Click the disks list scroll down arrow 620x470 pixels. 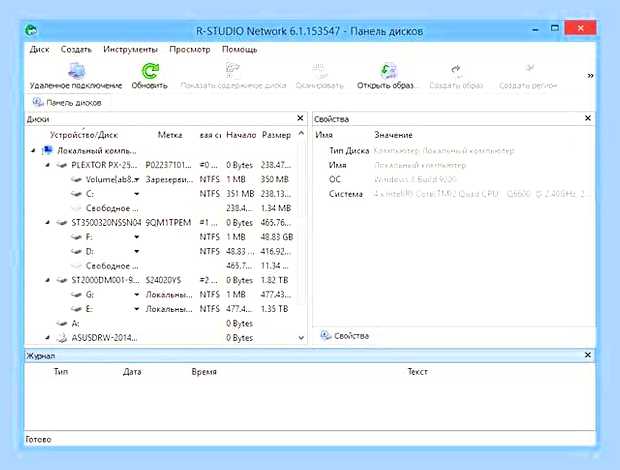point(301,338)
